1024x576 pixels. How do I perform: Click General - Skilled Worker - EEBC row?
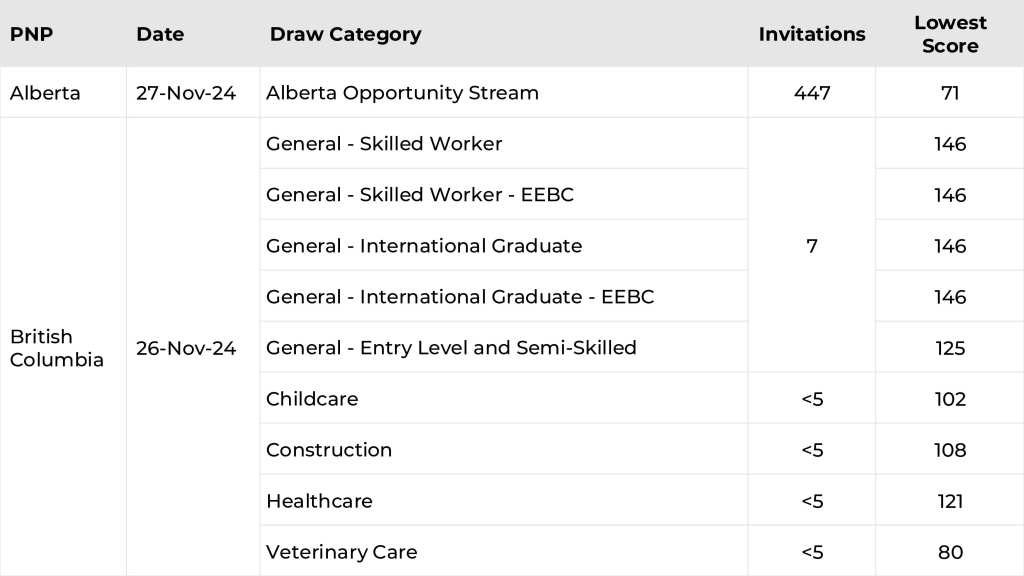(420, 195)
